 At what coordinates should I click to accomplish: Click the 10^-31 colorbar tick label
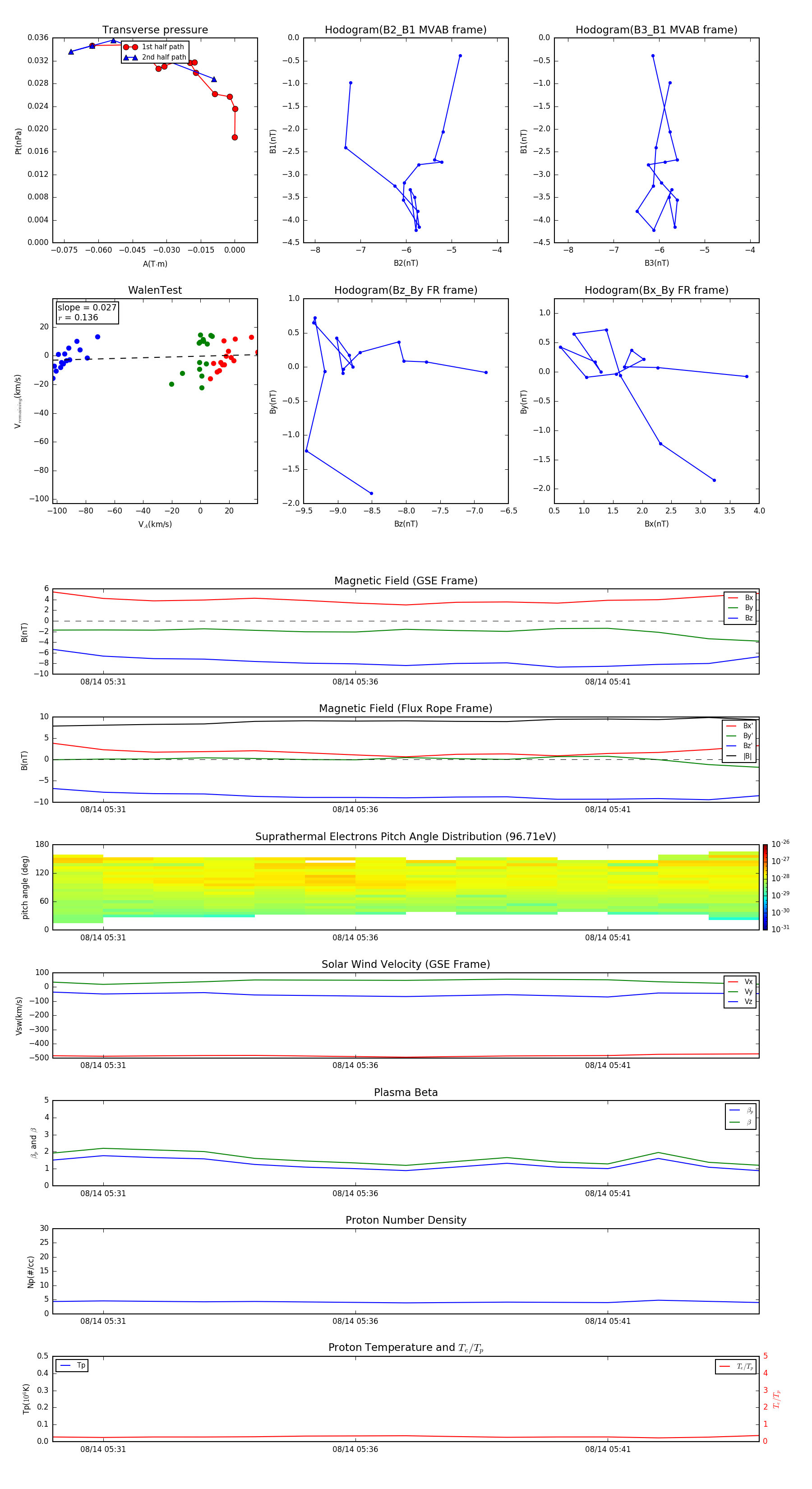pyautogui.click(x=780, y=929)
